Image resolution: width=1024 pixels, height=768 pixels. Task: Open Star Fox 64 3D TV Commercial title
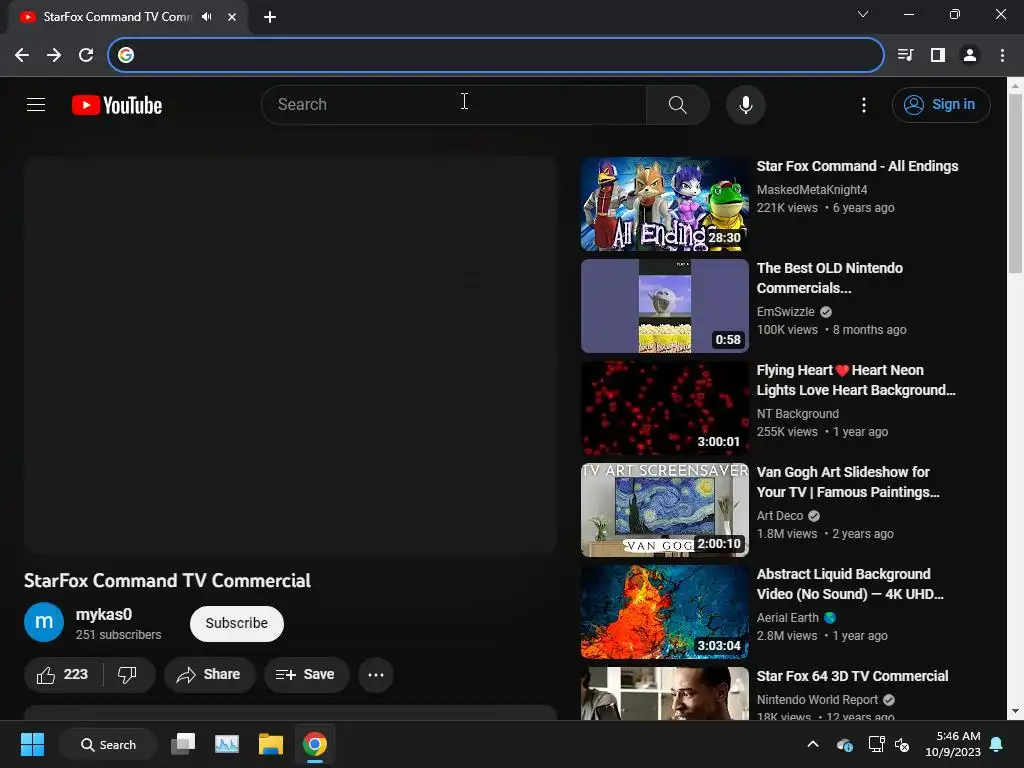[852, 676]
